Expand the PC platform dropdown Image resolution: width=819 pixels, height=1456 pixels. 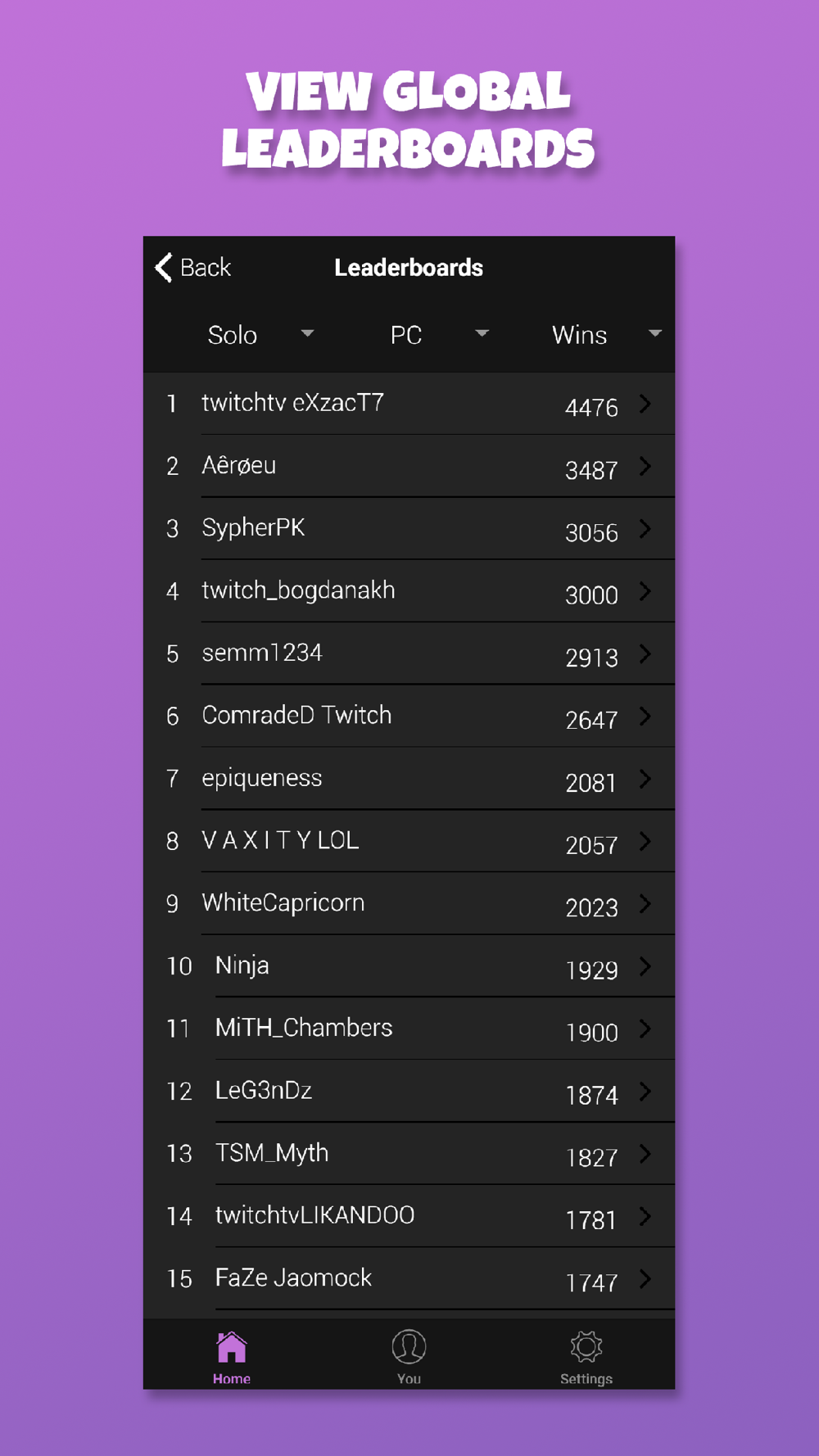(439, 335)
